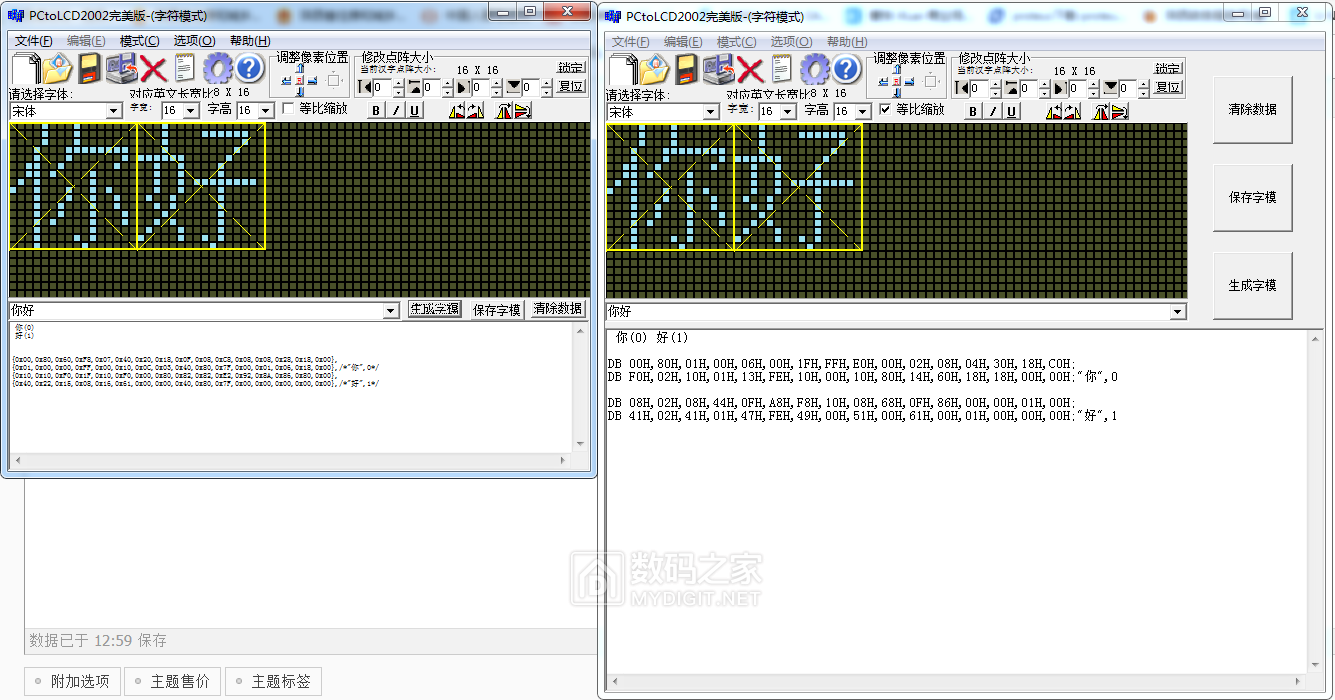Shift pixels up arrow in left window
Screen dimensions: 1335x700
tap(299, 68)
